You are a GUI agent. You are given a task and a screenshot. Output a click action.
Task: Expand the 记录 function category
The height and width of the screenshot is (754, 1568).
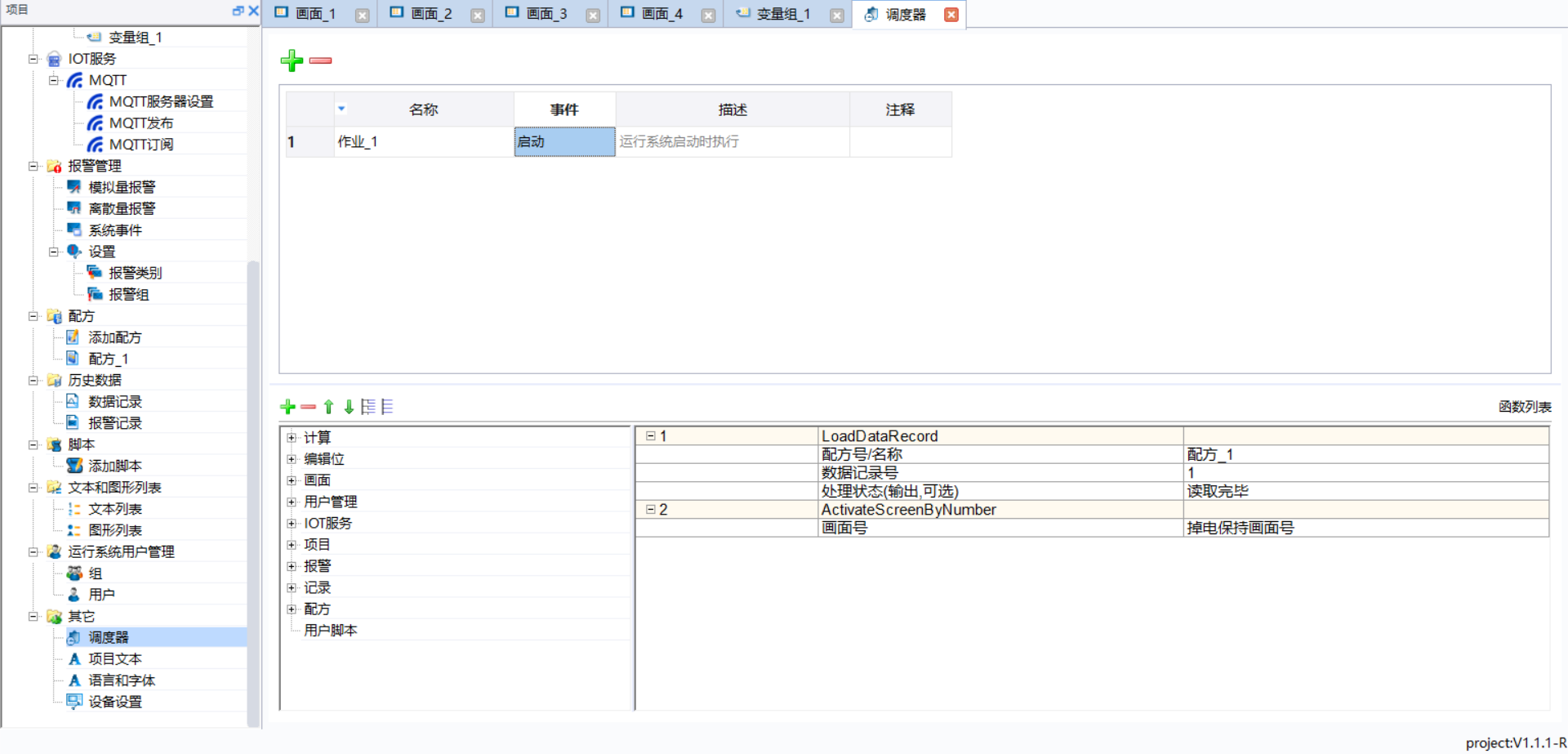(292, 587)
